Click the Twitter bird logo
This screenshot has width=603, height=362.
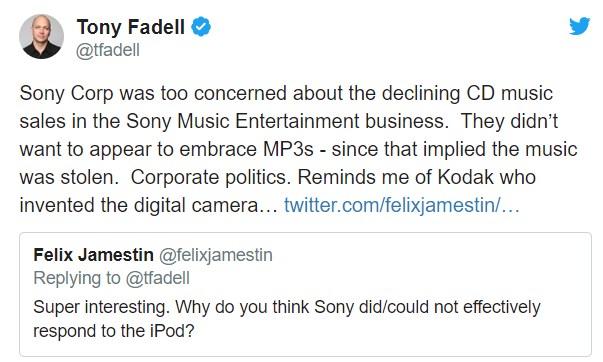click(580, 26)
